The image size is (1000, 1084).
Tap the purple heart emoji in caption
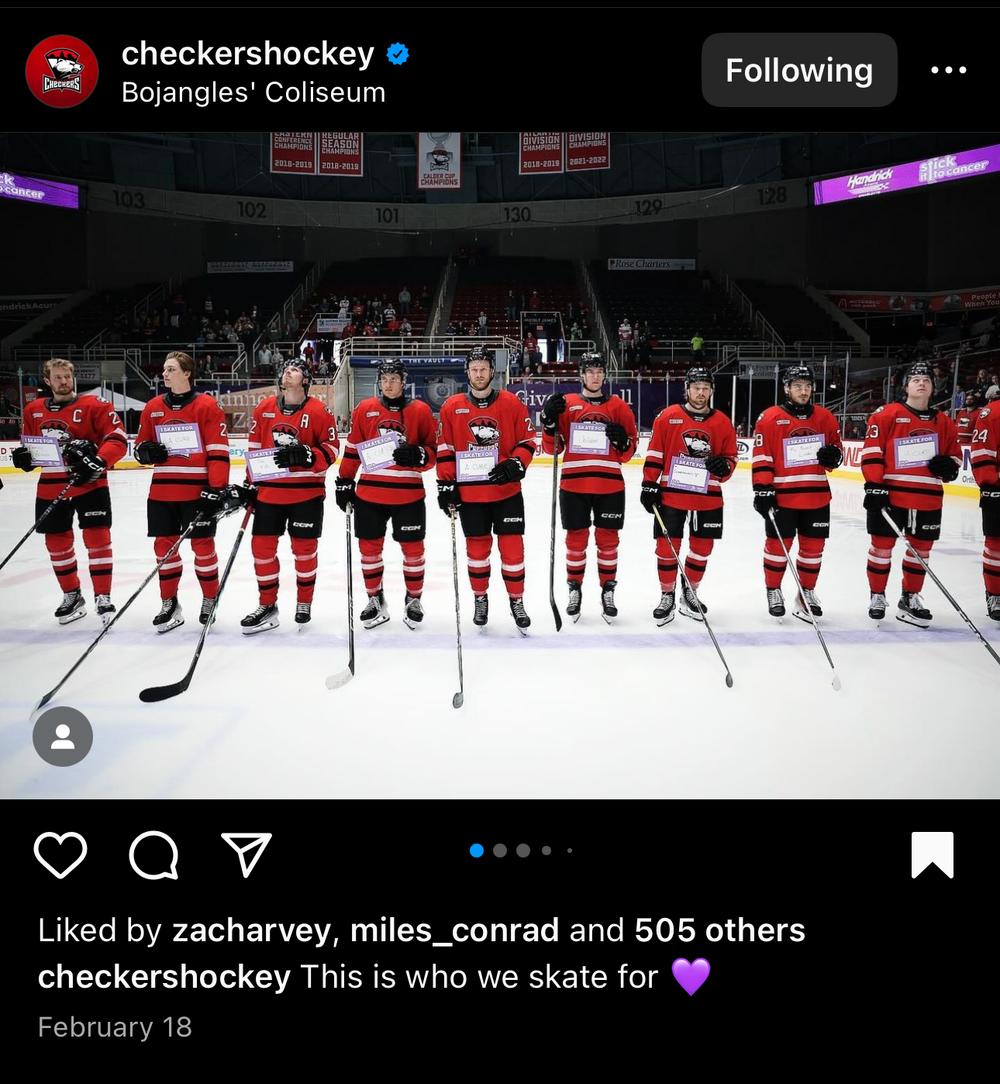pos(691,977)
